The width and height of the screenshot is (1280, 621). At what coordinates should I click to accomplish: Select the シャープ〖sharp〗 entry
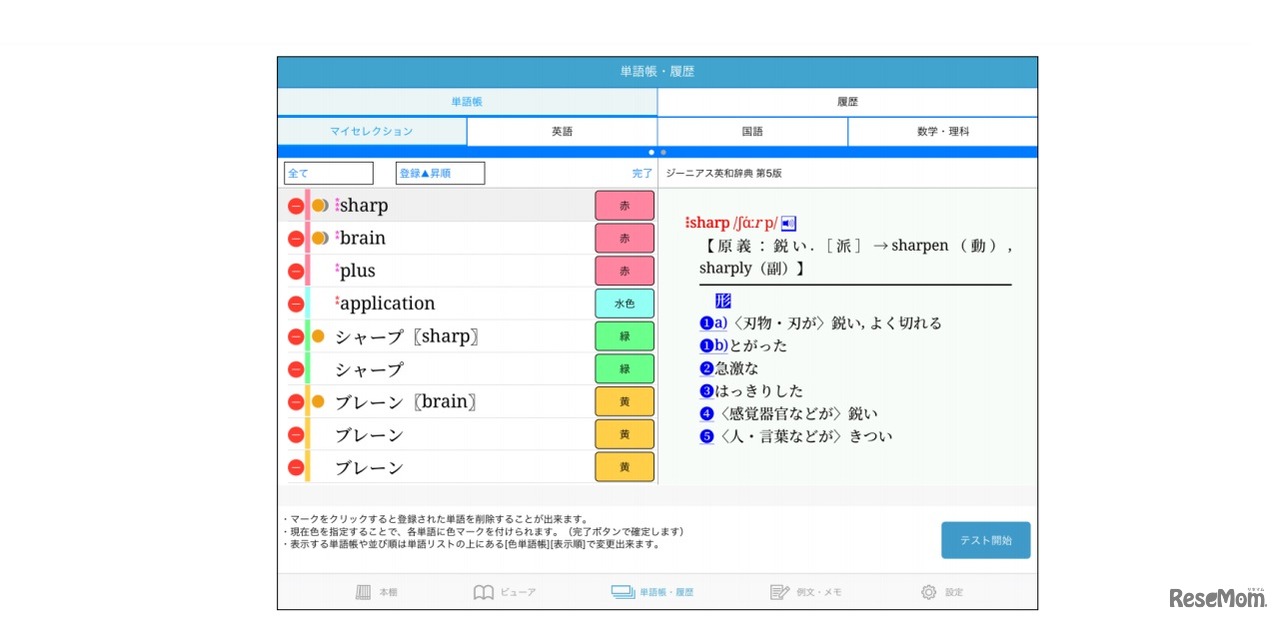pyautogui.click(x=407, y=337)
